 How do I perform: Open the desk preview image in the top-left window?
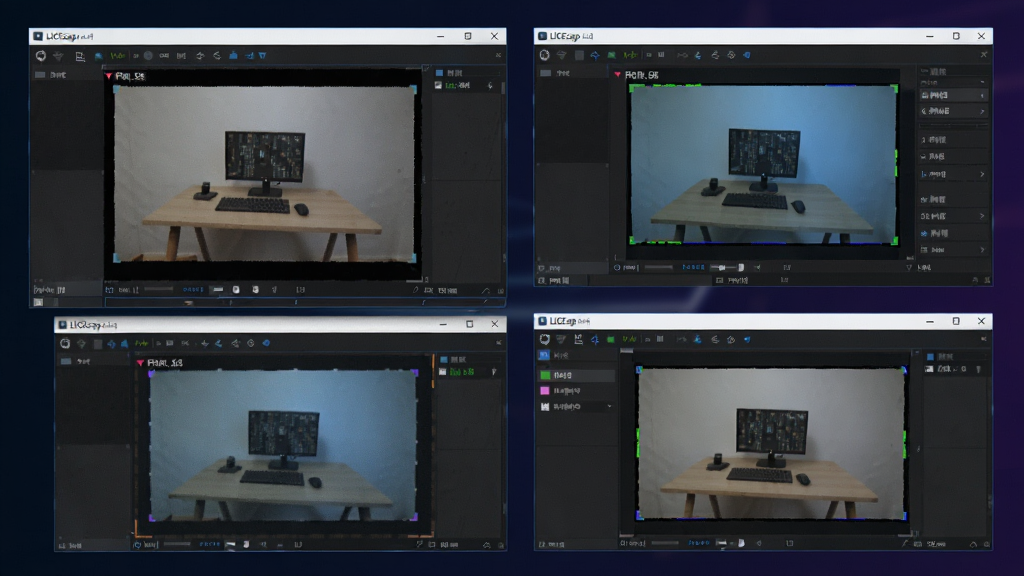[x=264, y=174]
